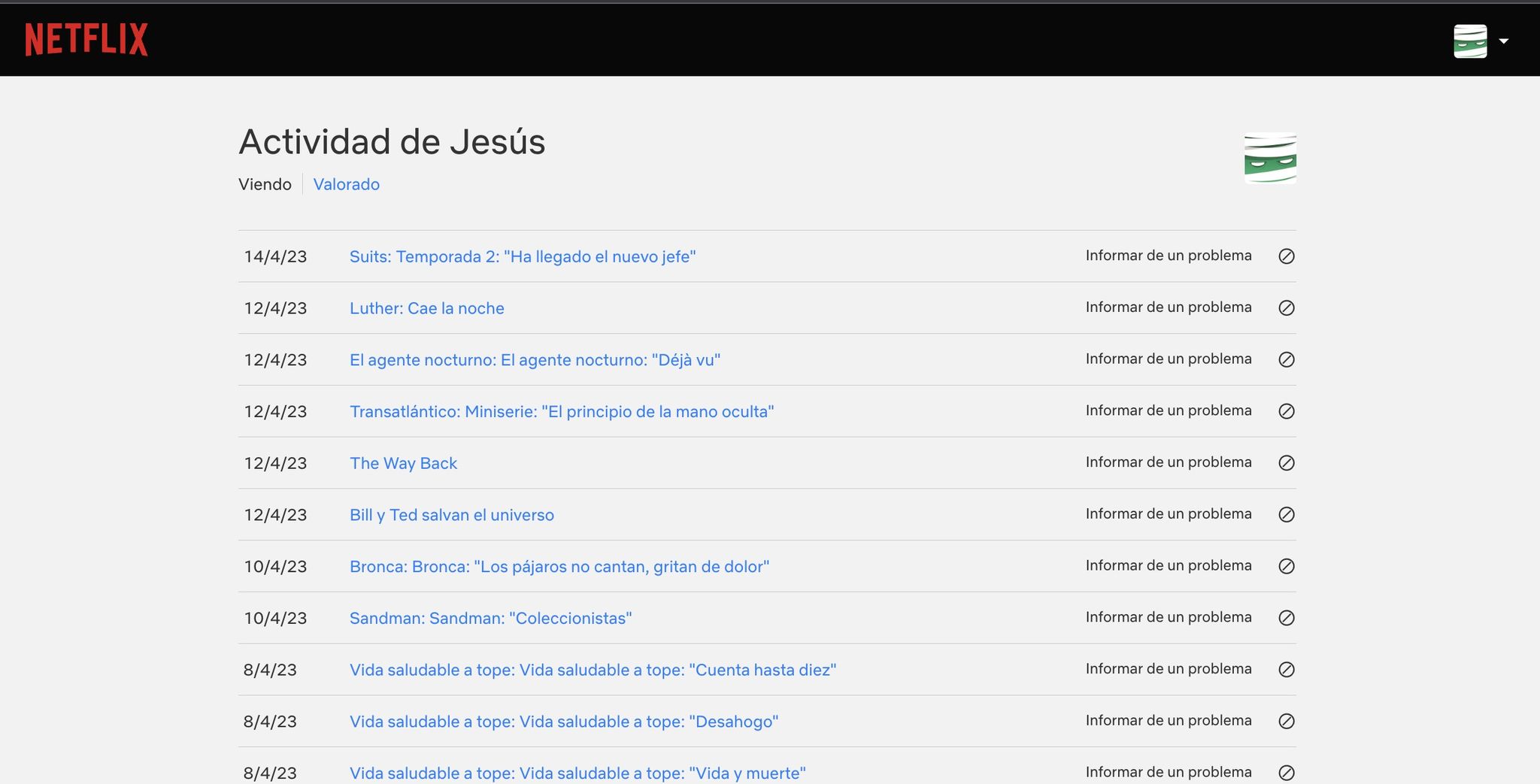Viewport: 1540px width, 784px height.
Task: Open Vida saludable a tope "Desahogo" link
Action: tap(563, 722)
